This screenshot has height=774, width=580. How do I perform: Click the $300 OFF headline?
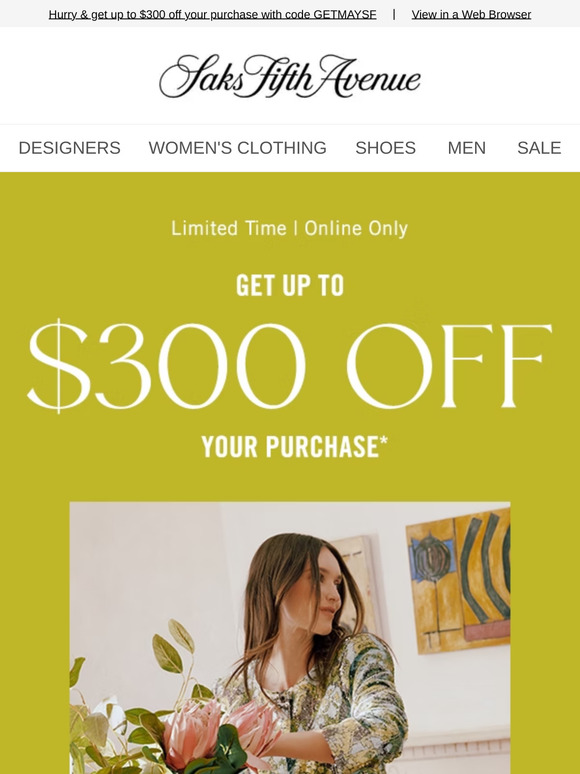(290, 365)
